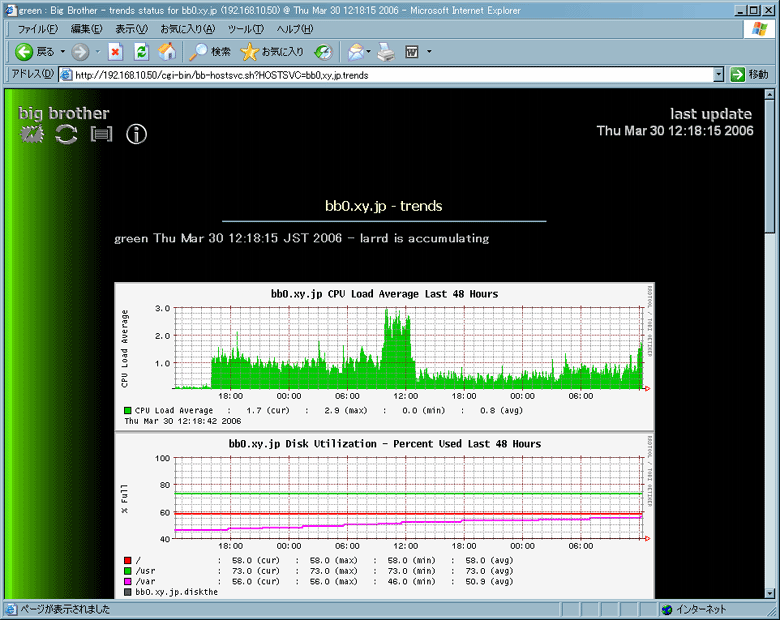Click the browser Stop button
This screenshot has width=780, height=620.
tap(115, 51)
